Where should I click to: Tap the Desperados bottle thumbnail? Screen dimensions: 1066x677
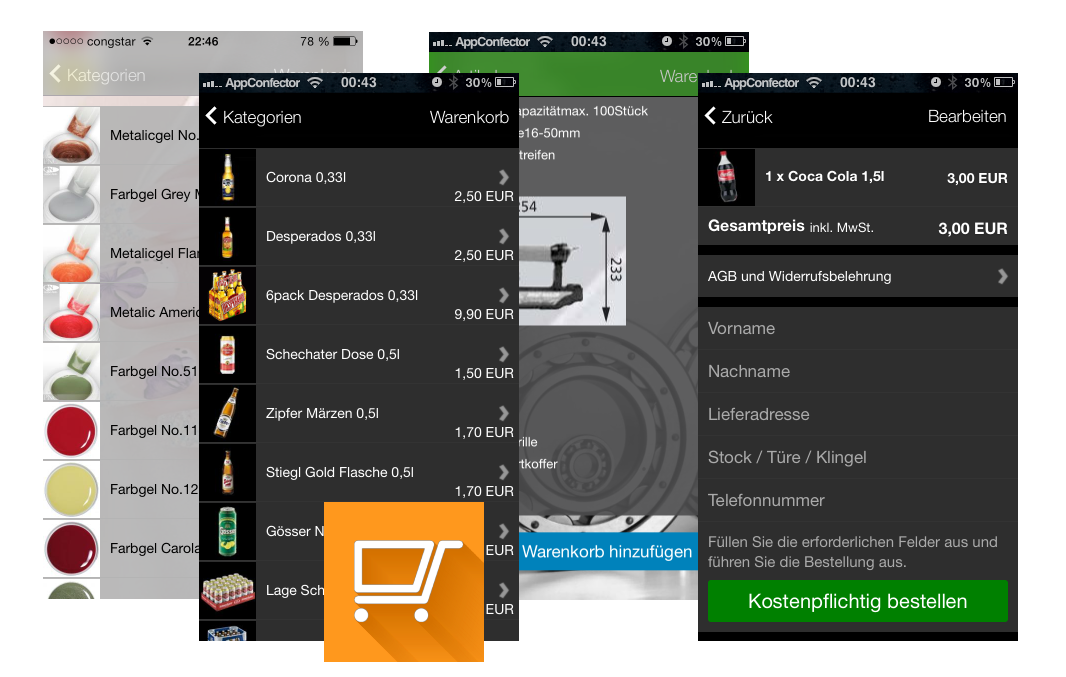(x=228, y=236)
